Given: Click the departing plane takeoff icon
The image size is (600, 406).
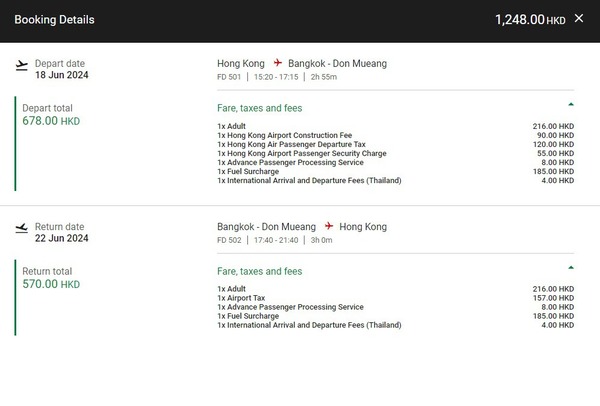Looking at the screenshot, I should [22, 65].
